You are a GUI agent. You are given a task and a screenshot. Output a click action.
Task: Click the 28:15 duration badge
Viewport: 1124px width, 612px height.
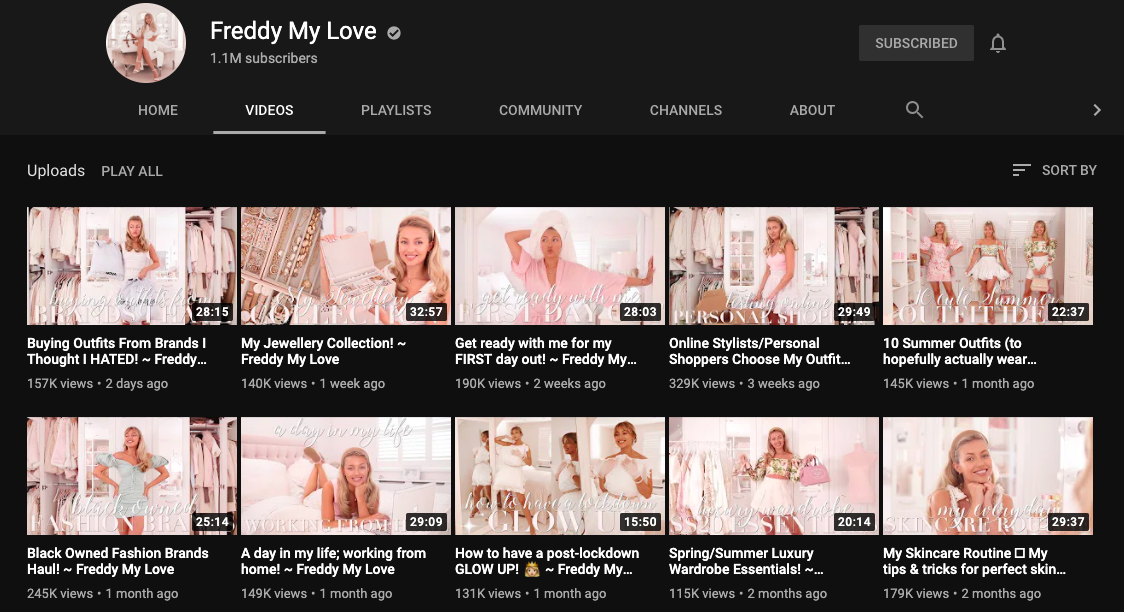click(212, 312)
